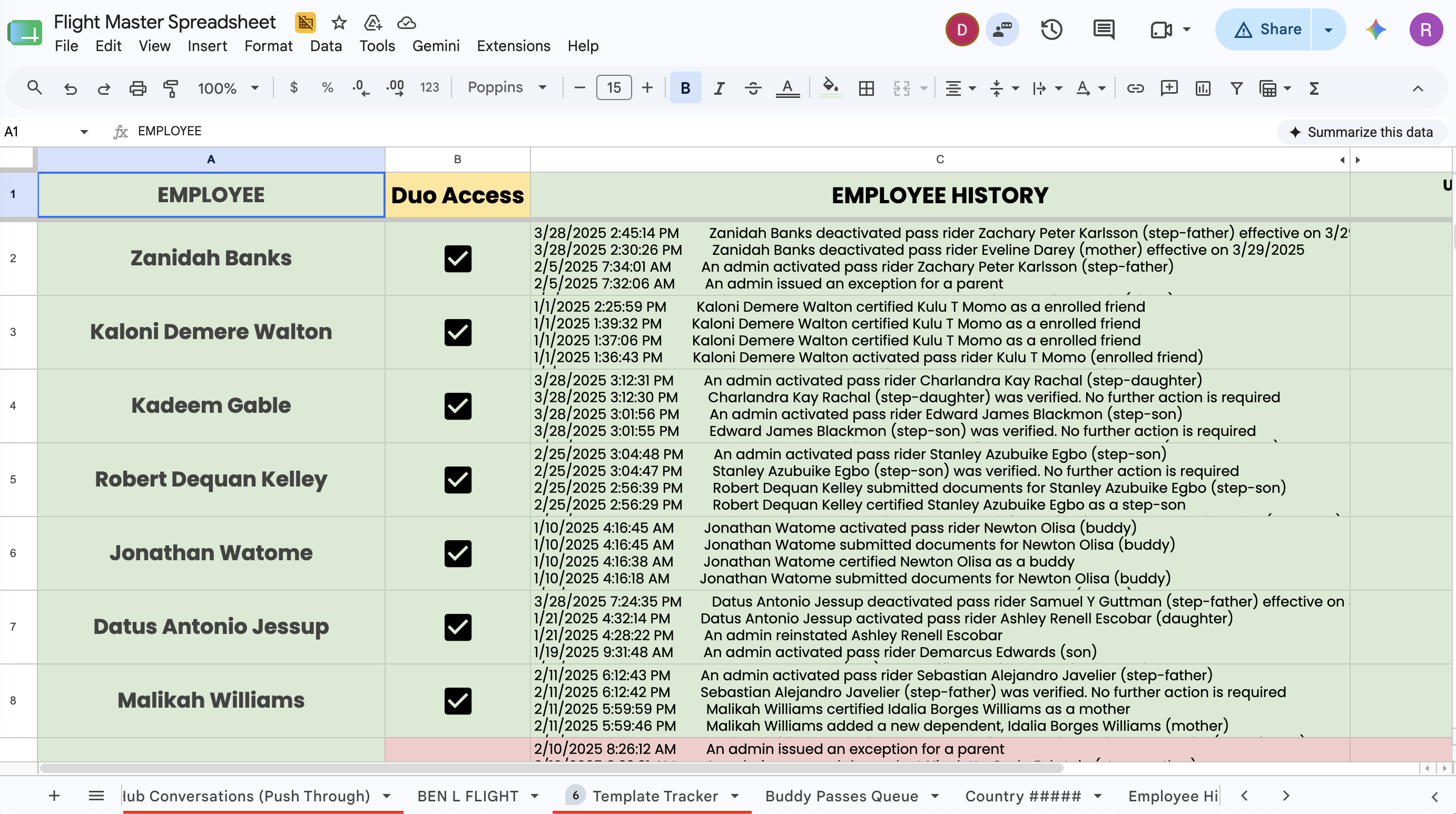This screenshot has width=1456, height=814.
Task: Uncheck Duo Access for Malikah Williams
Action: pyautogui.click(x=457, y=700)
